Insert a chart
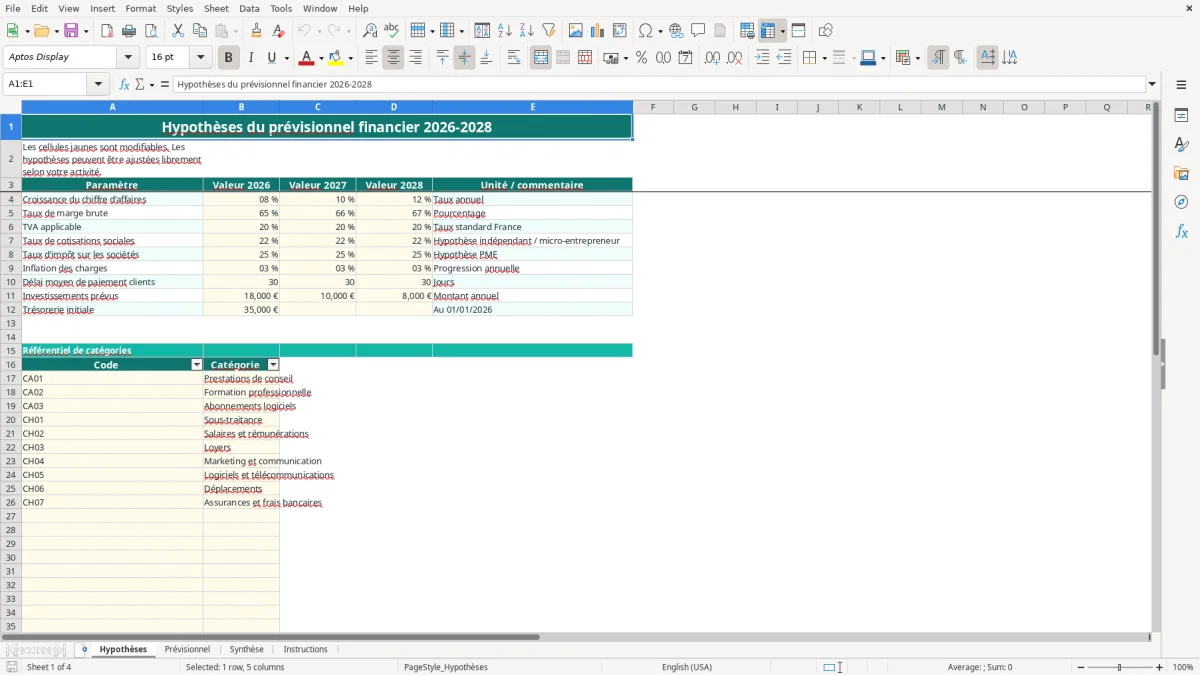 [x=598, y=31]
